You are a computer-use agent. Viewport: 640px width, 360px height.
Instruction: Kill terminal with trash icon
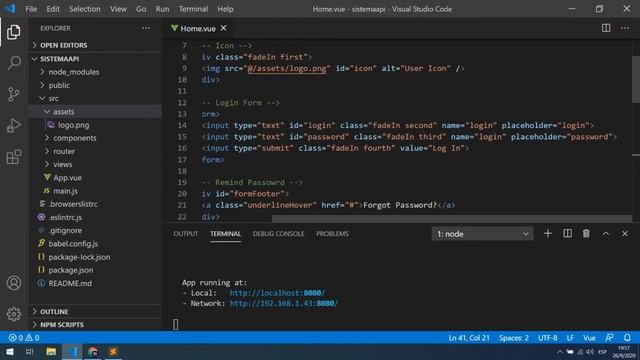(586, 233)
